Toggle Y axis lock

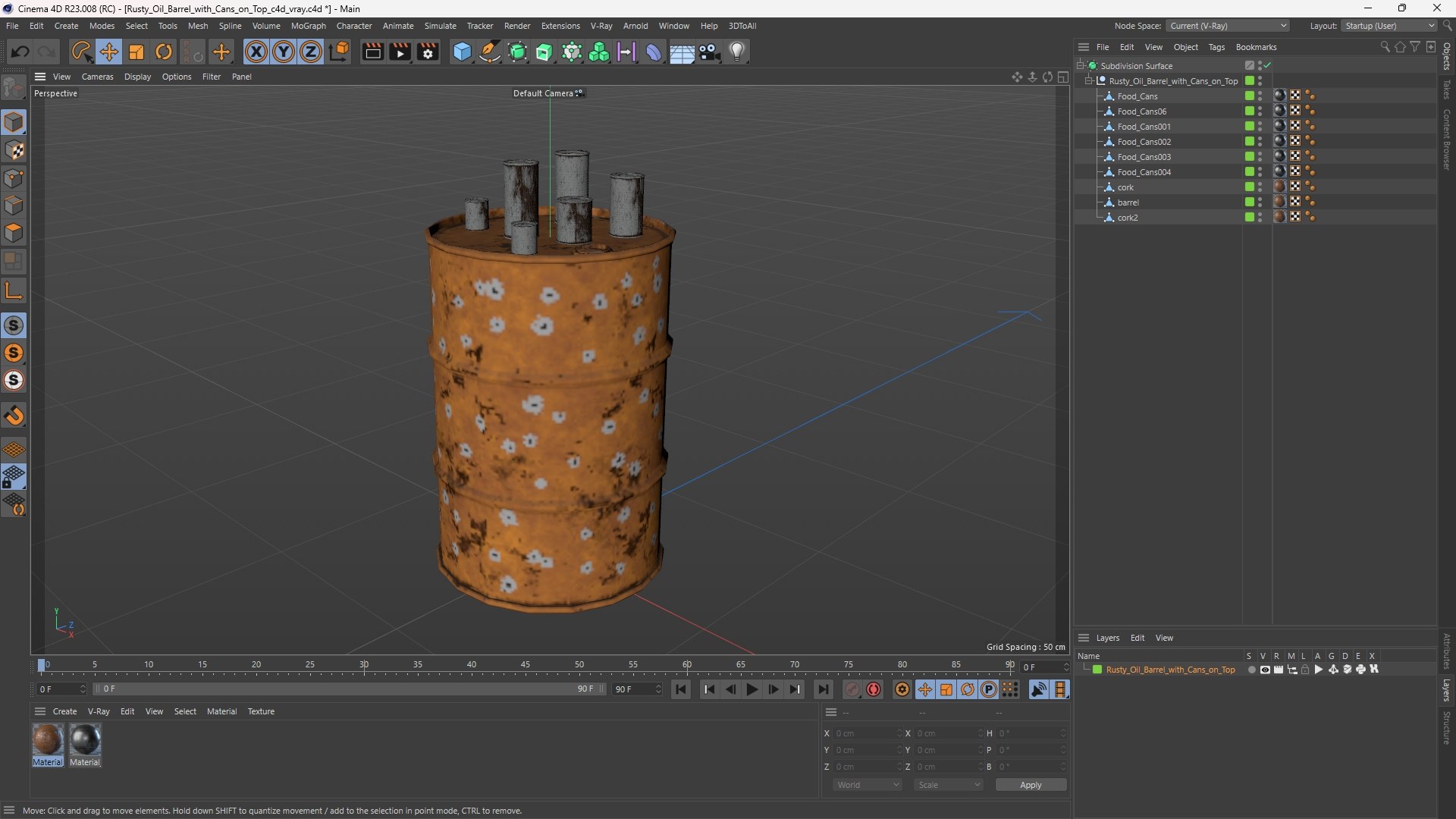(x=284, y=52)
